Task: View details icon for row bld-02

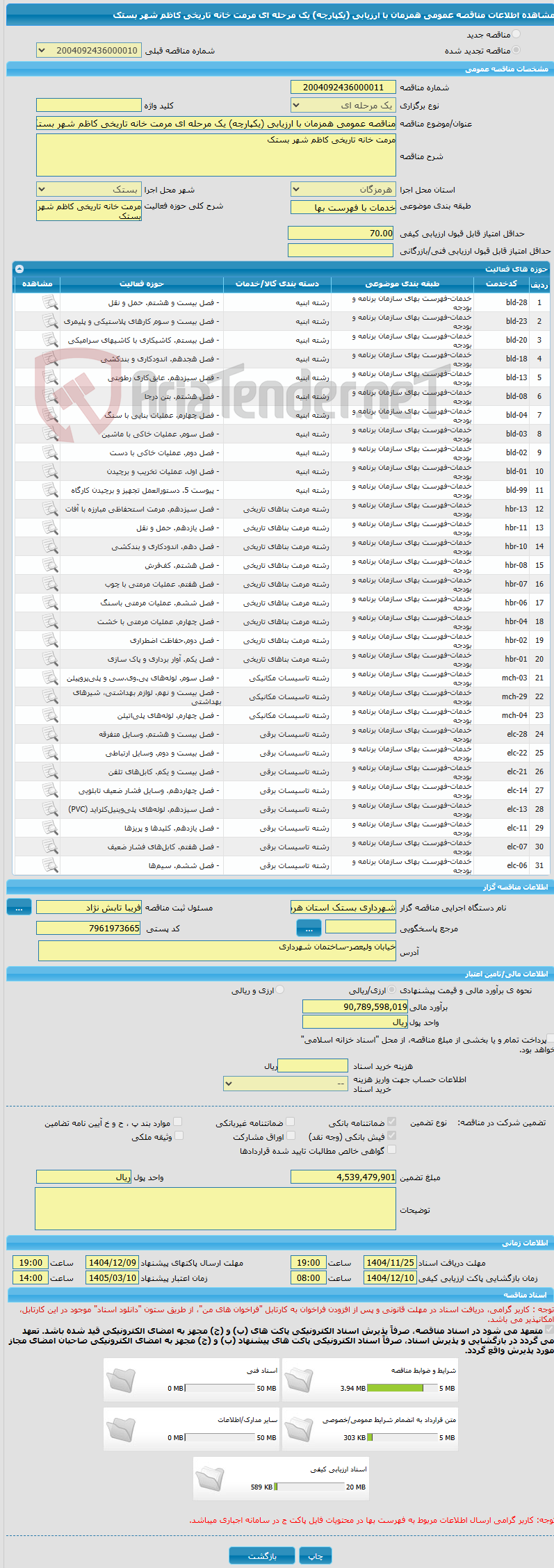Action: [x=49, y=452]
